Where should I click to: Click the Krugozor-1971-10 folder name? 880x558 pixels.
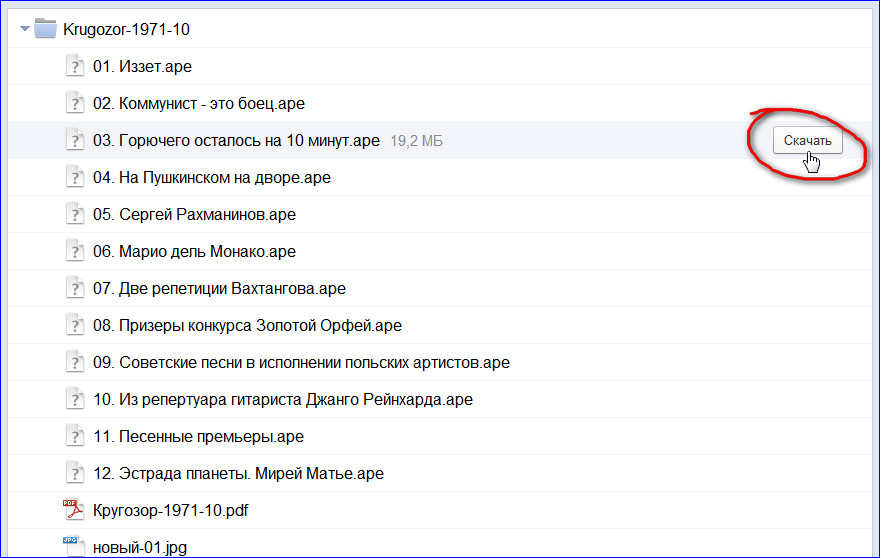[x=126, y=29]
